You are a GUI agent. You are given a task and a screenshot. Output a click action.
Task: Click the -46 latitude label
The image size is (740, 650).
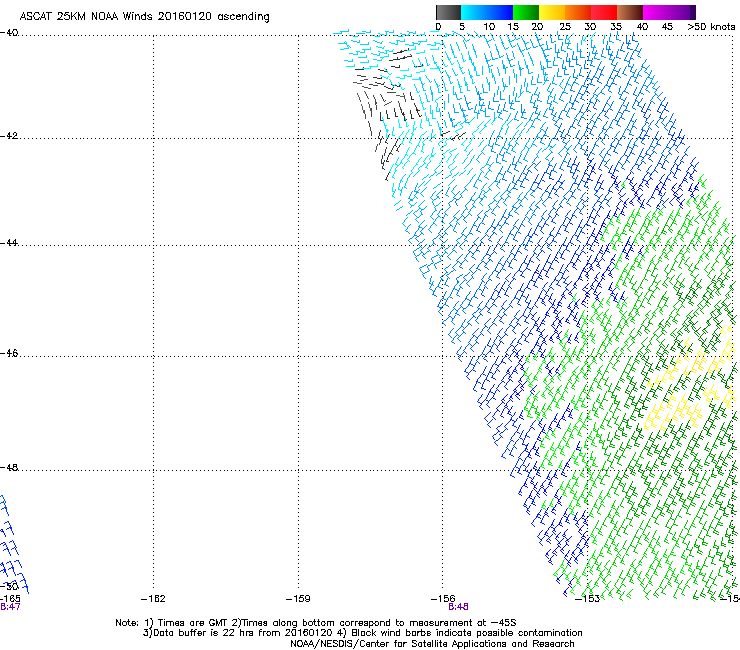(9, 353)
